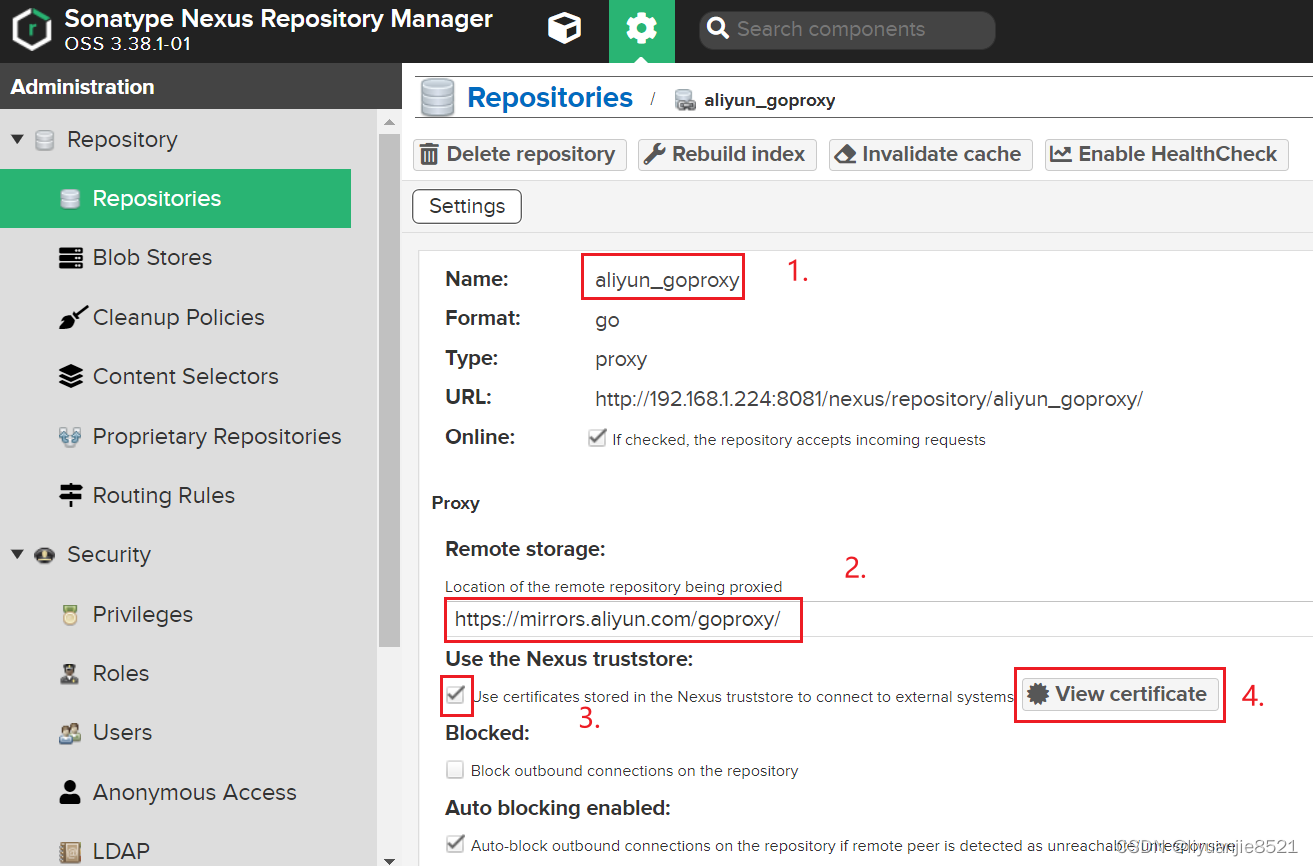Click the Content Selectors layers icon
Screen dimensions: 1313x866
click(71, 377)
